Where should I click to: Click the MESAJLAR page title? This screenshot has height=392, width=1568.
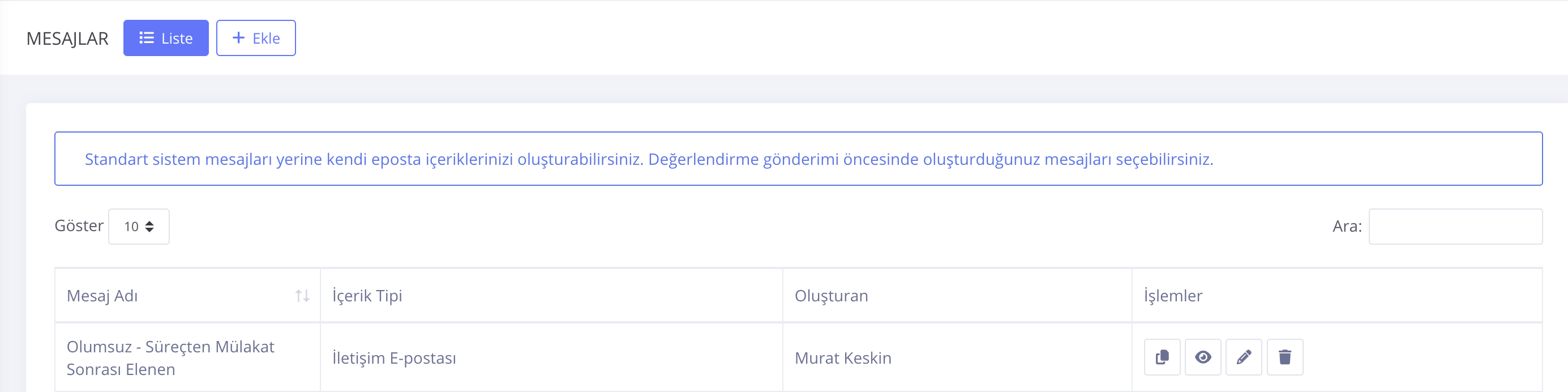click(x=67, y=39)
